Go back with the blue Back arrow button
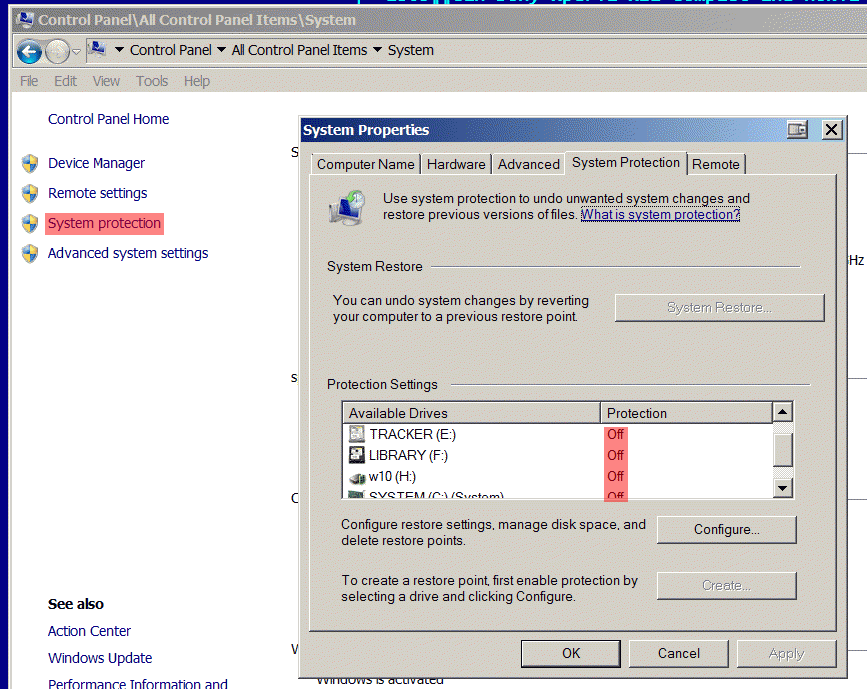867x689 pixels. click(29, 51)
